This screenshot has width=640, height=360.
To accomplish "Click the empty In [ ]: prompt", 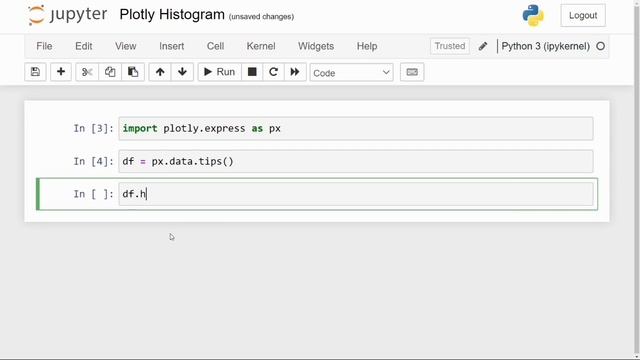I will (93, 194).
